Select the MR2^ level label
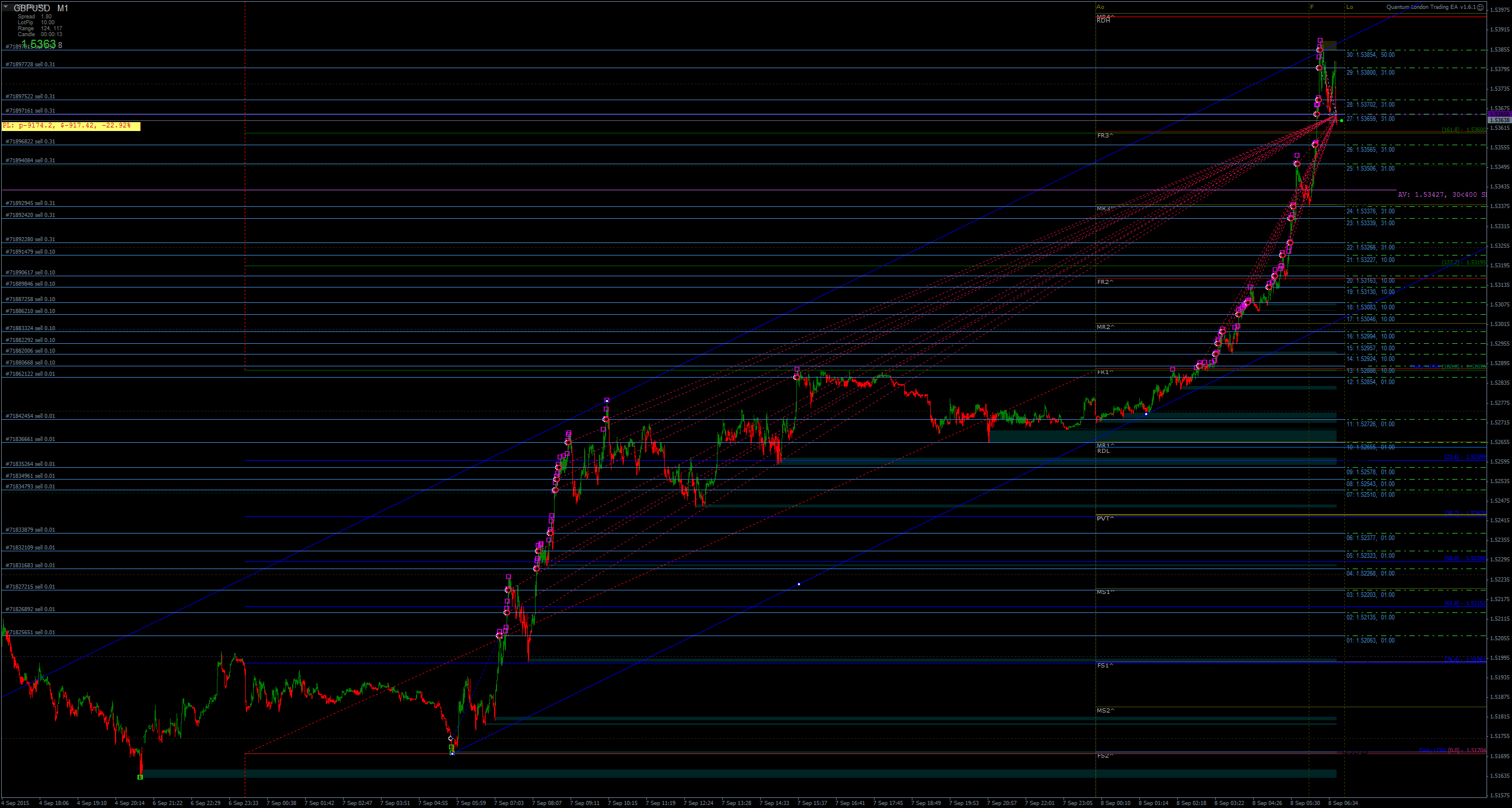 [x=1106, y=327]
